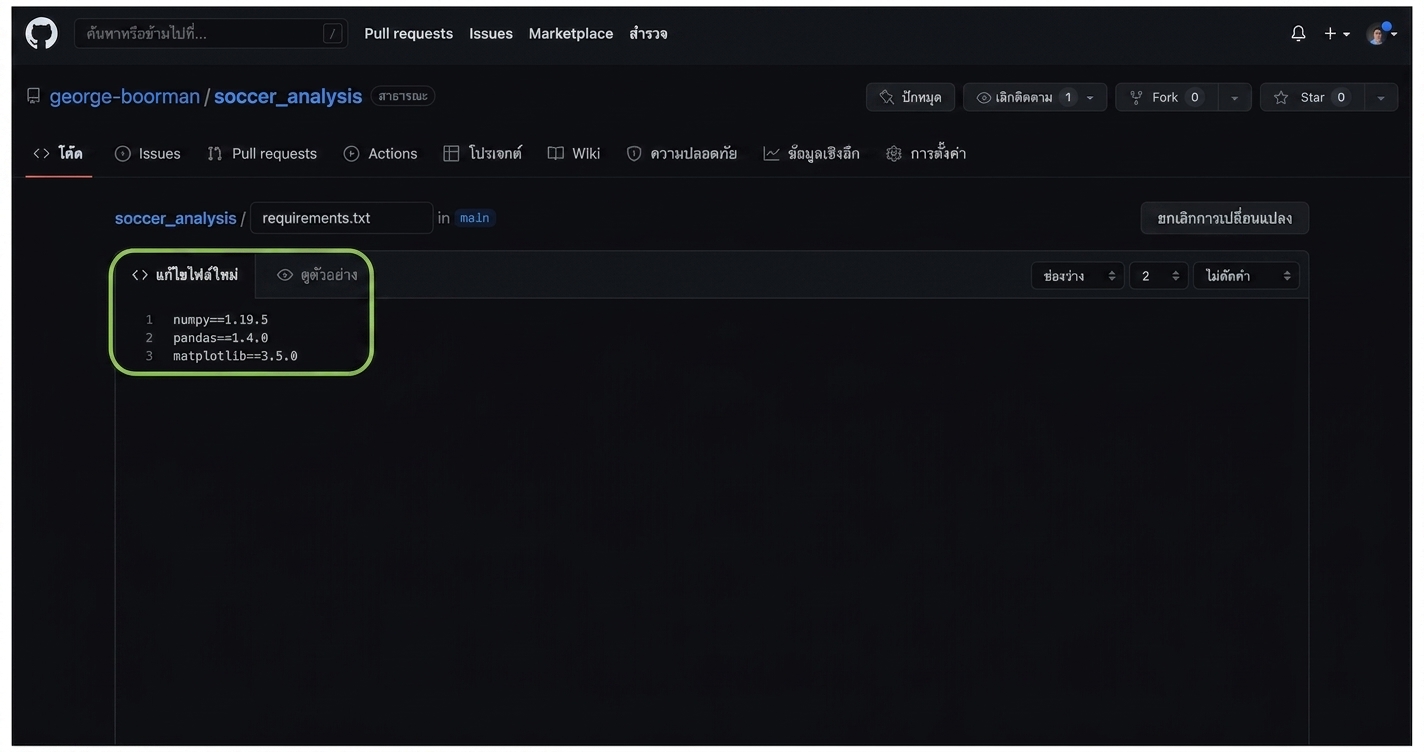Click the main branch label
1424x752 pixels.
(x=475, y=218)
